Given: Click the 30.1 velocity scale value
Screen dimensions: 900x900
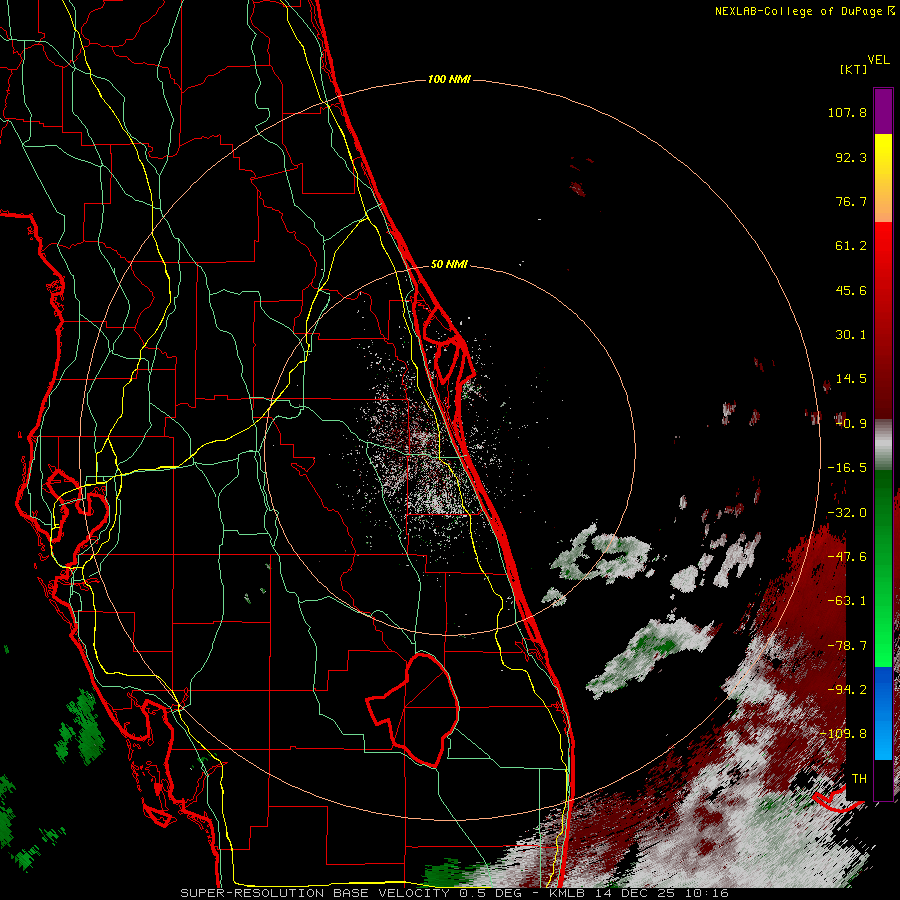Looking at the screenshot, I should pyautogui.click(x=851, y=335).
